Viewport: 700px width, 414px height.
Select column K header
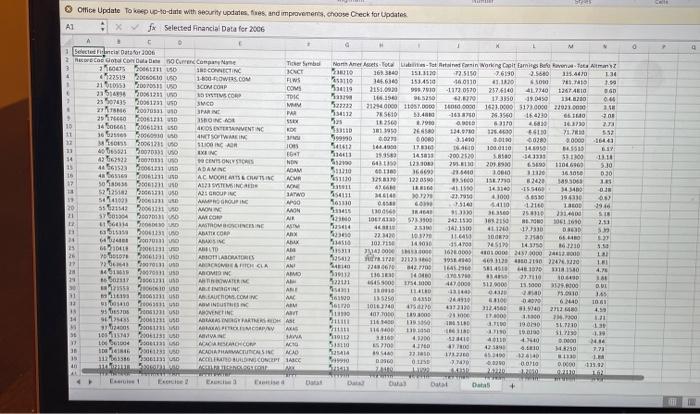[x=497, y=46]
